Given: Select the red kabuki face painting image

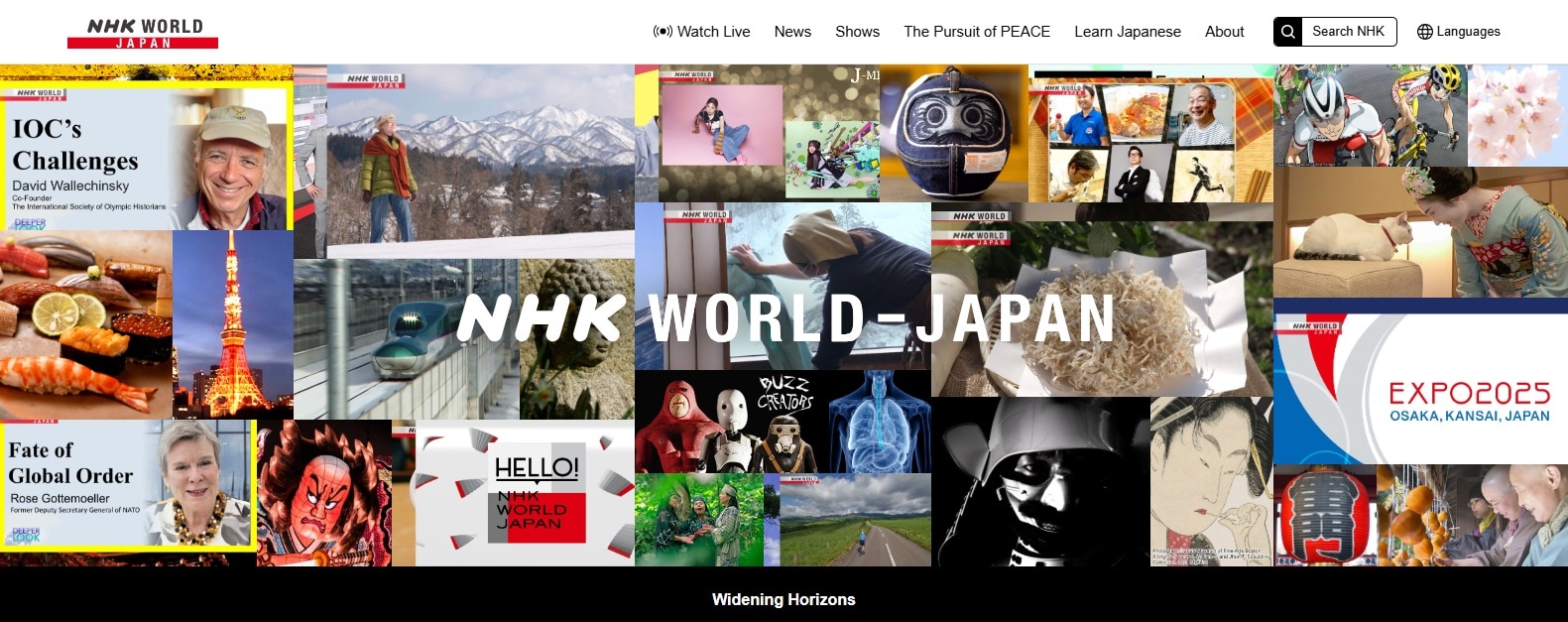Looking at the screenshot, I should 324,493.
